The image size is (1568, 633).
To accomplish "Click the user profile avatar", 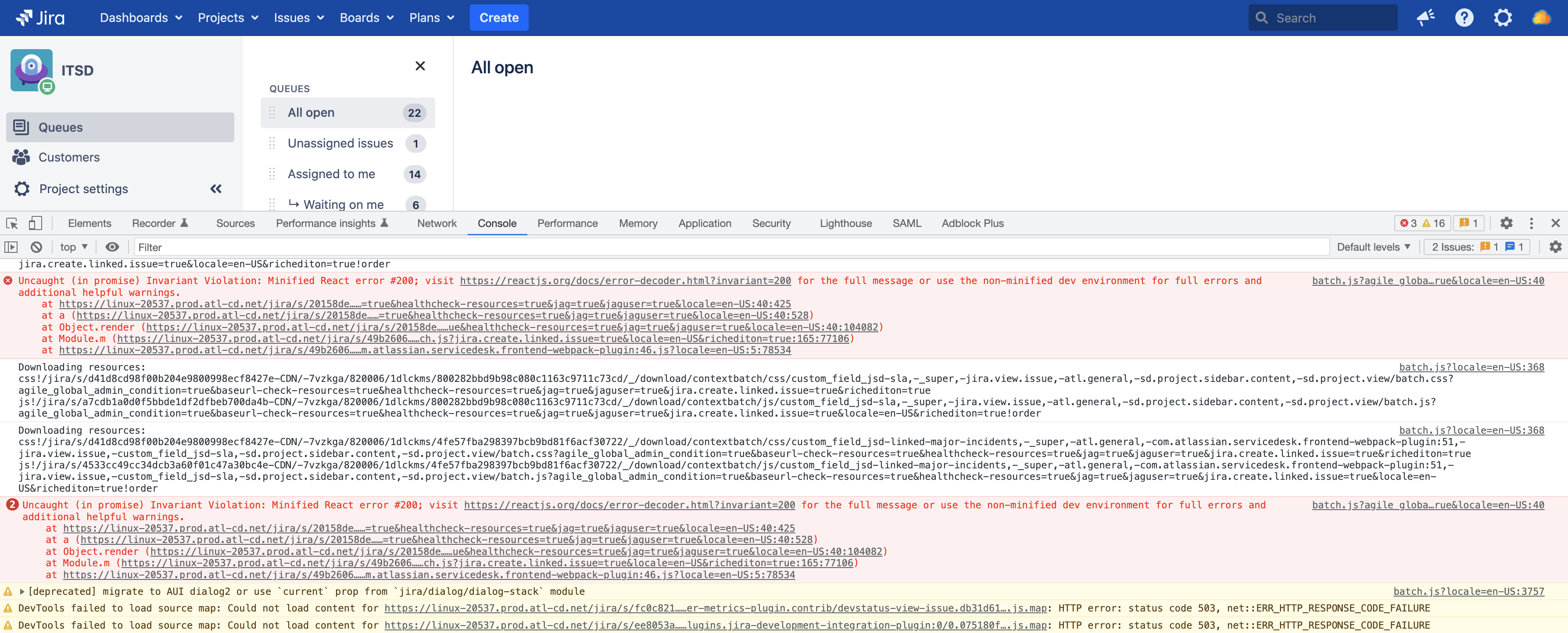I will coord(1541,18).
